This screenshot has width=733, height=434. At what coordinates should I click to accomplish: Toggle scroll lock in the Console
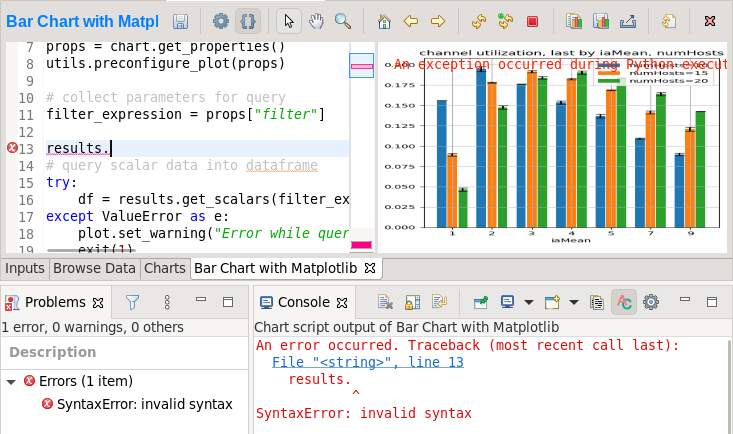pyautogui.click(x=412, y=302)
